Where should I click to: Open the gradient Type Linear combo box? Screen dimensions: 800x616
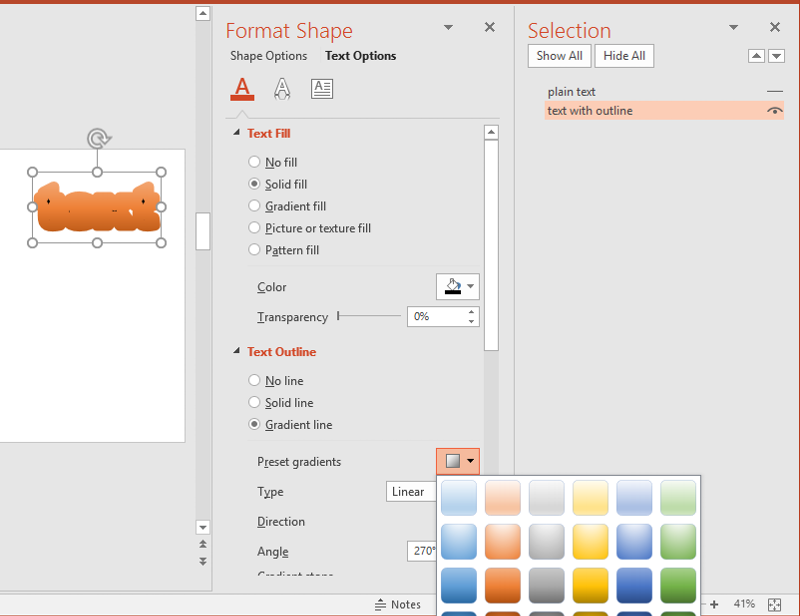tap(411, 491)
